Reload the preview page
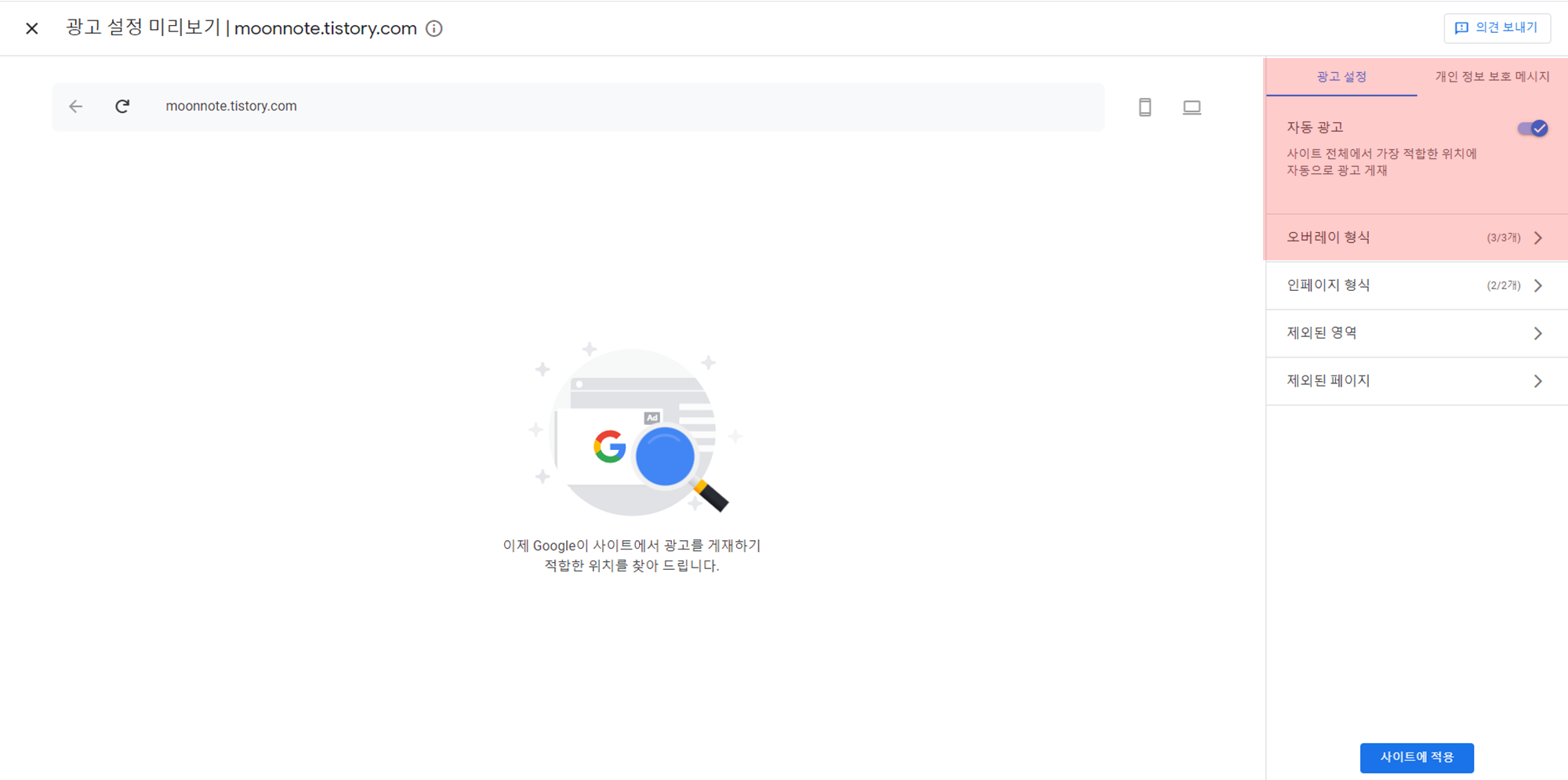 tap(122, 107)
